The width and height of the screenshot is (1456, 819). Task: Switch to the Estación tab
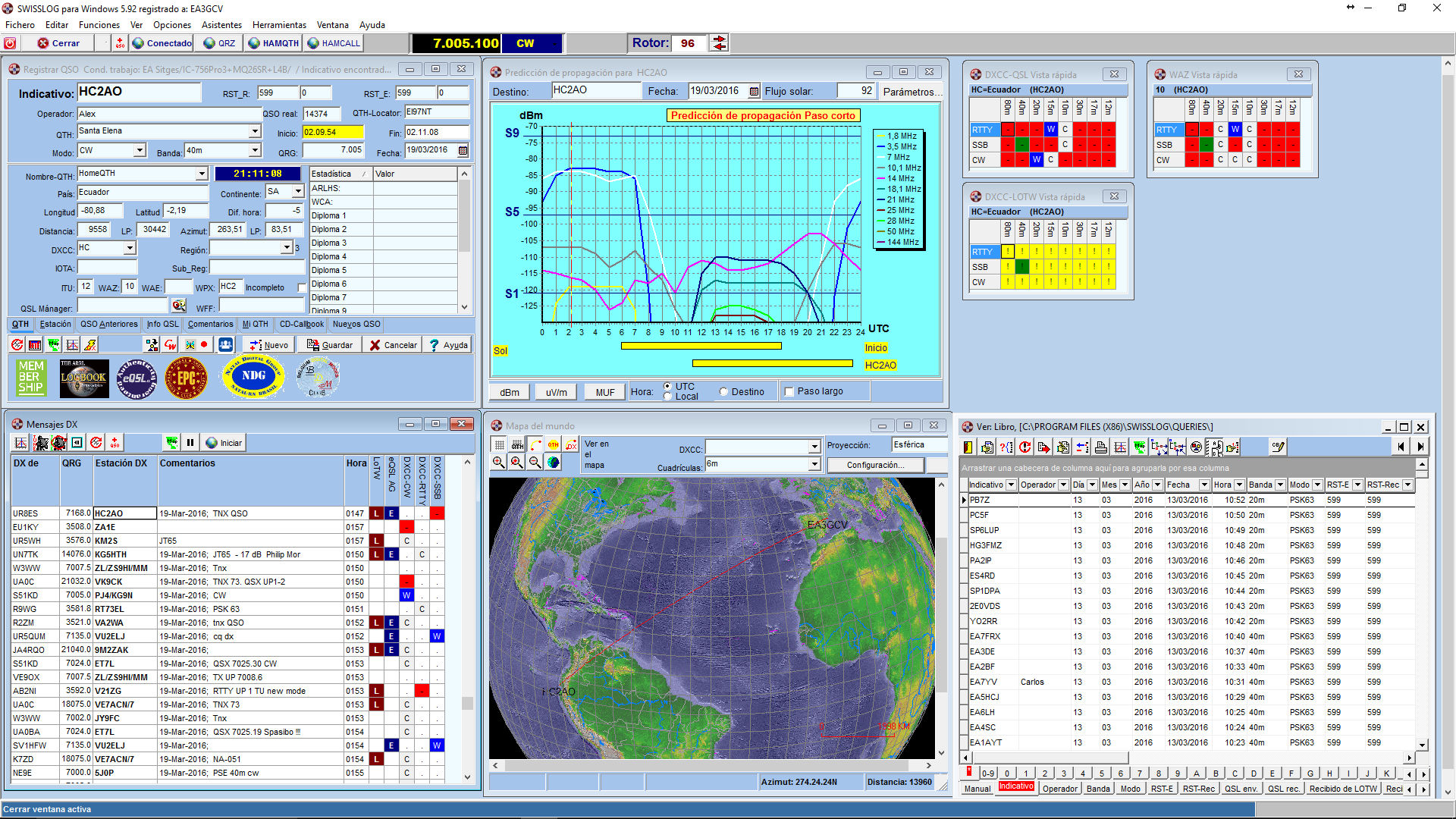(x=55, y=325)
